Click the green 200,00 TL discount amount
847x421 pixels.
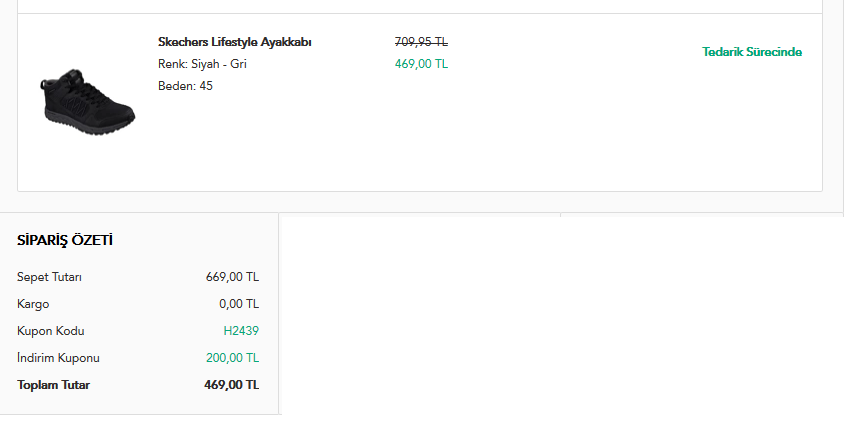(x=232, y=358)
